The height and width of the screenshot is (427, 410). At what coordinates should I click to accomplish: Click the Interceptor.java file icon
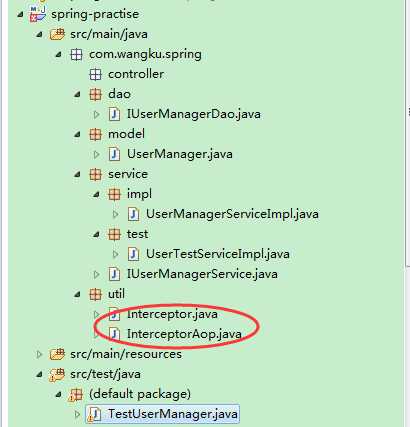click(x=114, y=314)
